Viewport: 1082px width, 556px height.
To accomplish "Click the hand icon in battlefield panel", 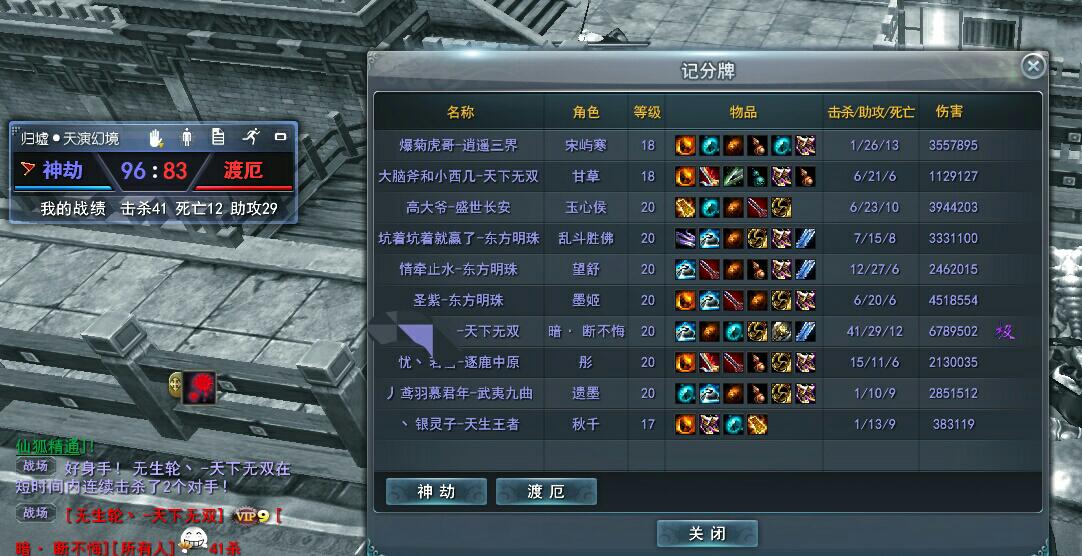I will tap(156, 137).
